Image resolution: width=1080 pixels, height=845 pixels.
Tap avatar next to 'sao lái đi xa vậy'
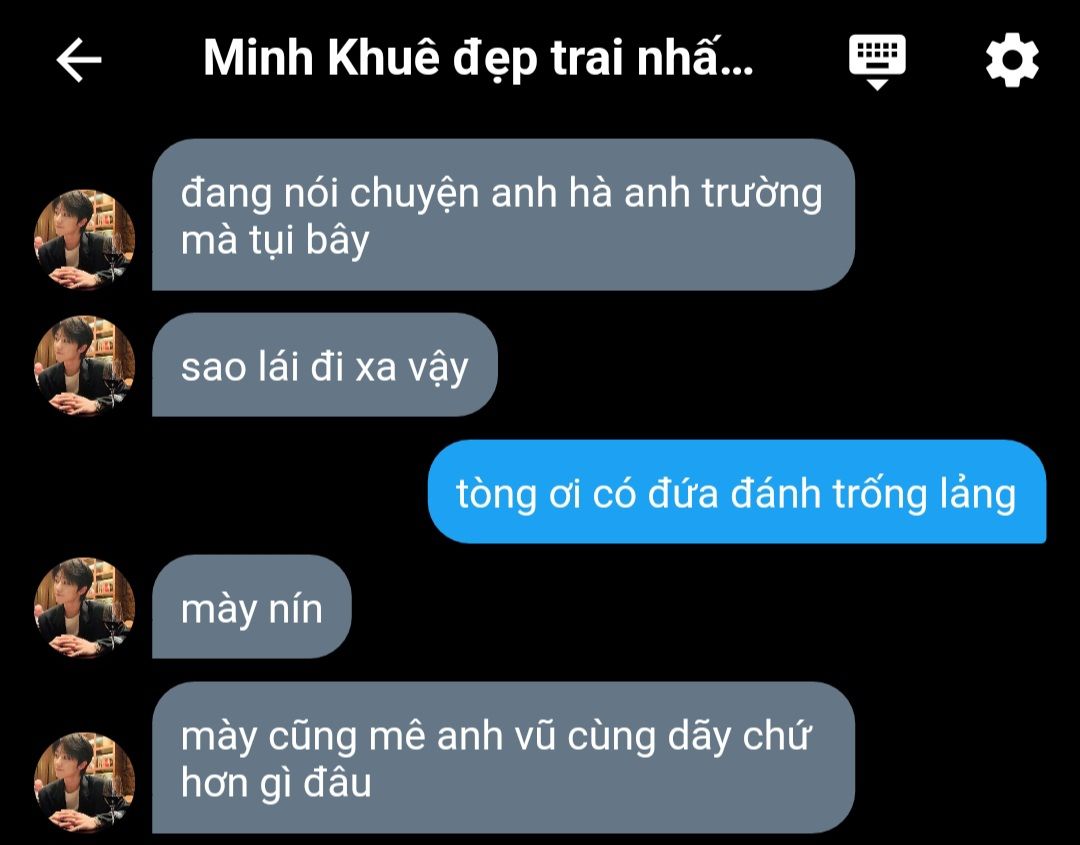84,366
